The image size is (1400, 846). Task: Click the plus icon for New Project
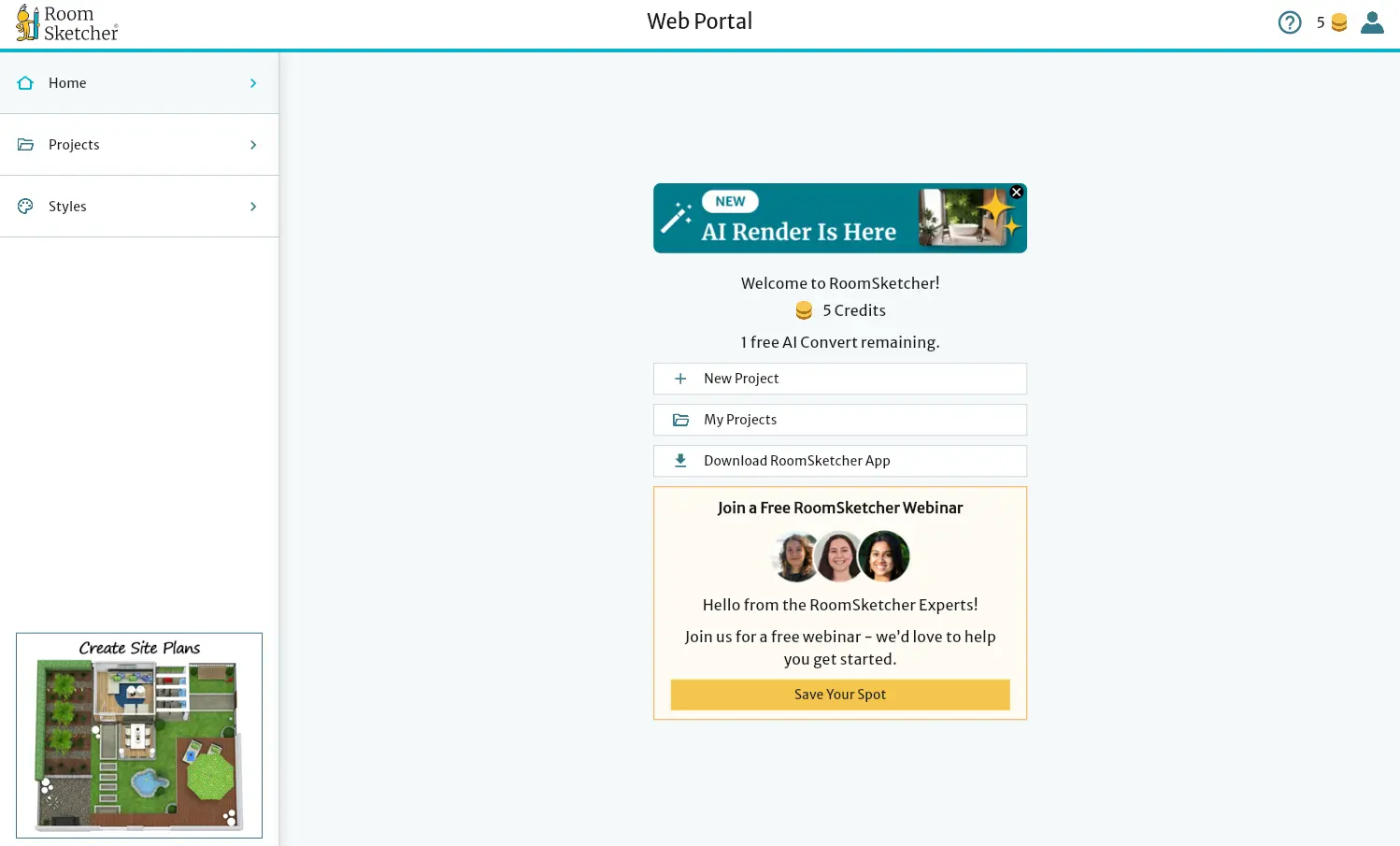(x=680, y=379)
